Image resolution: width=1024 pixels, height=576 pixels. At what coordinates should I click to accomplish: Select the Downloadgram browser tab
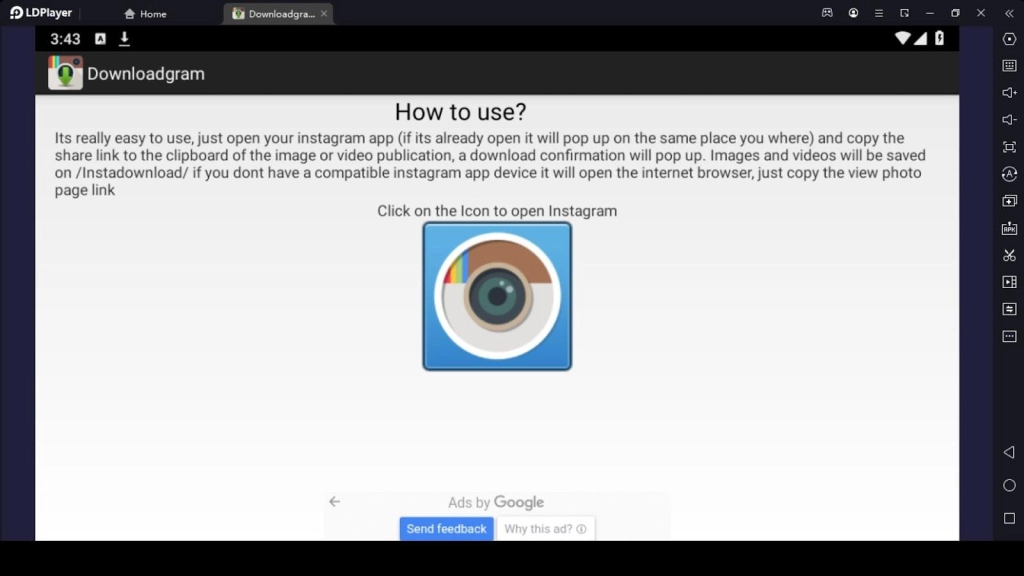pos(275,14)
